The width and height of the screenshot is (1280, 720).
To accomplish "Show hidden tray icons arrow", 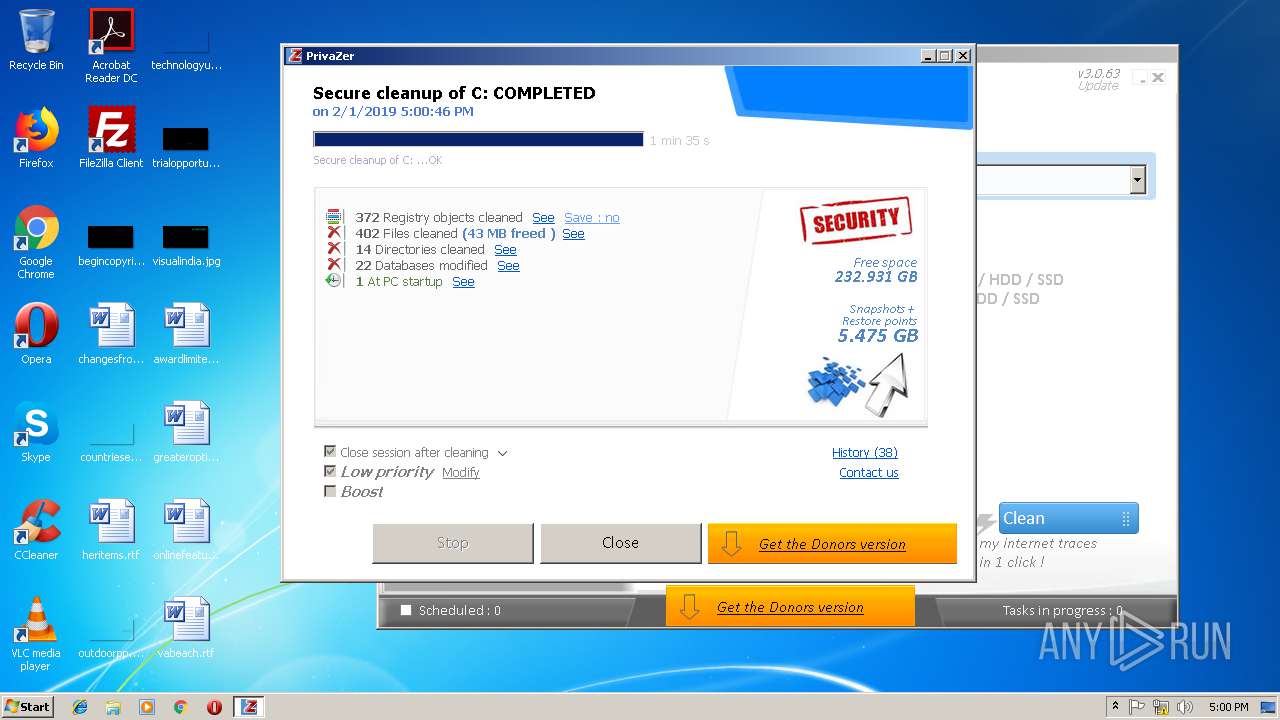I will pyautogui.click(x=1115, y=707).
